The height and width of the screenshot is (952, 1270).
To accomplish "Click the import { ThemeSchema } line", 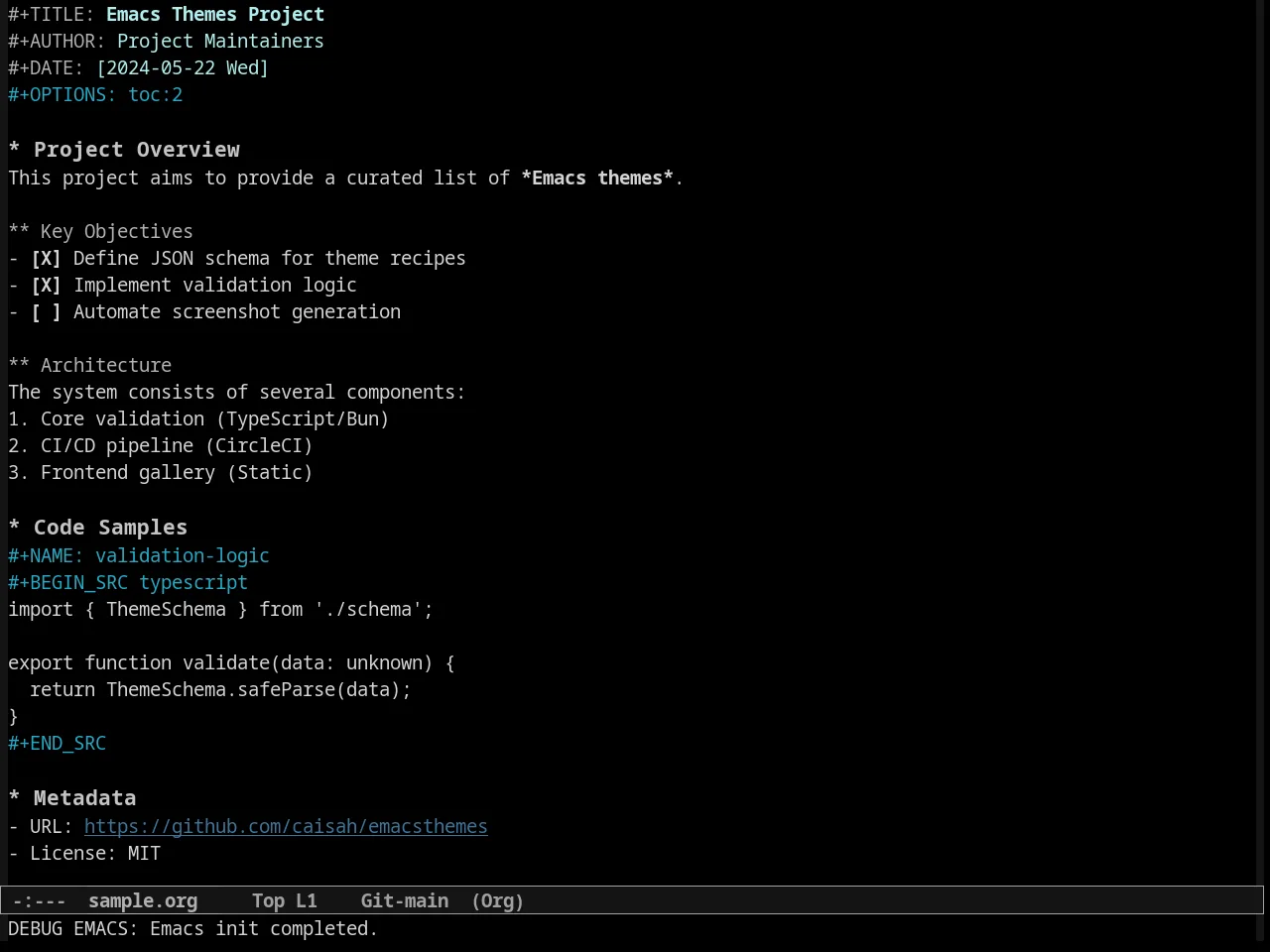I will coord(220,610).
